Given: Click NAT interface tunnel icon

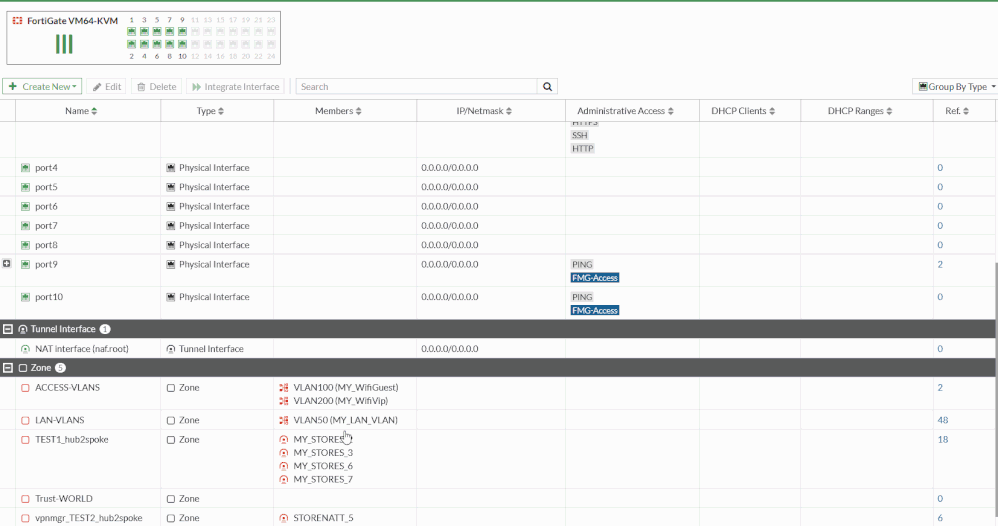Looking at the screenshot, I should pos(25,349).
